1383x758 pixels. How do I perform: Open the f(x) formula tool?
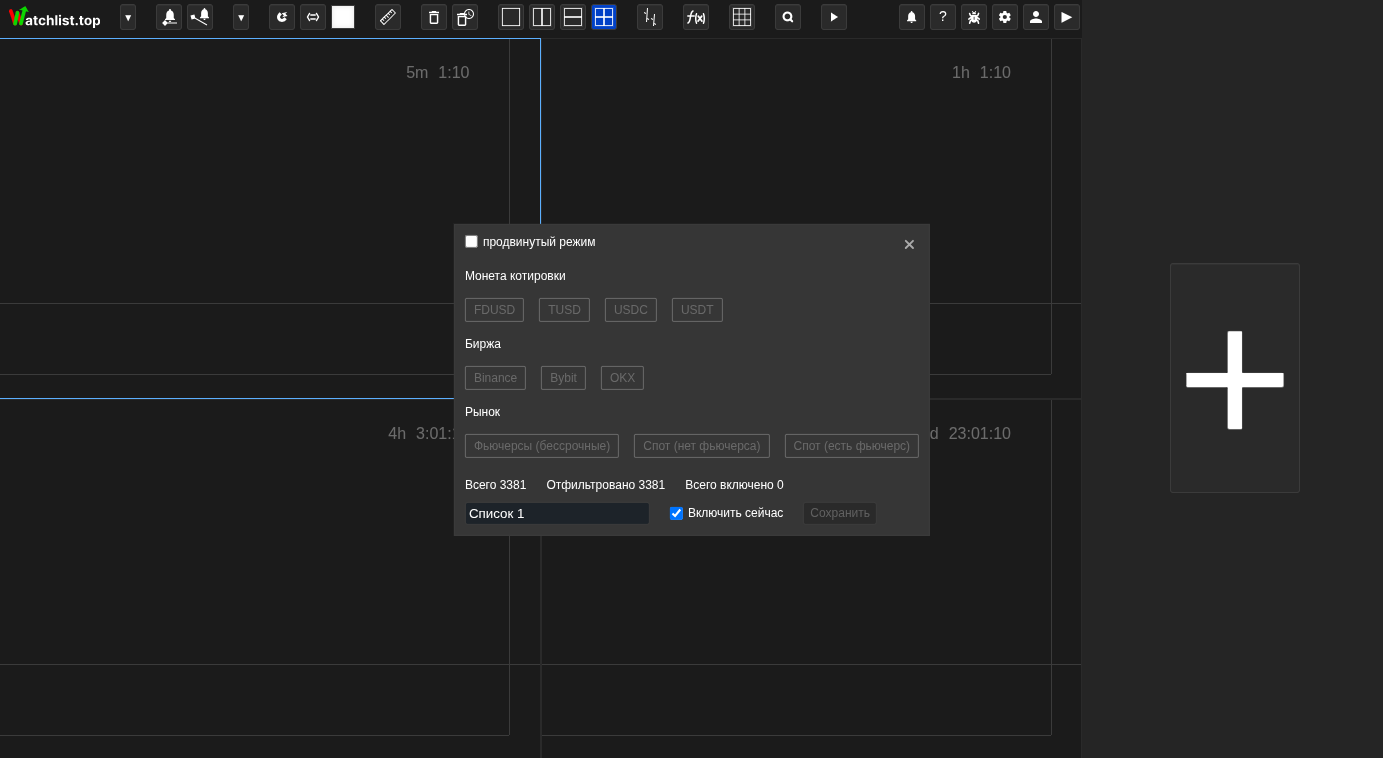(696, 17)
